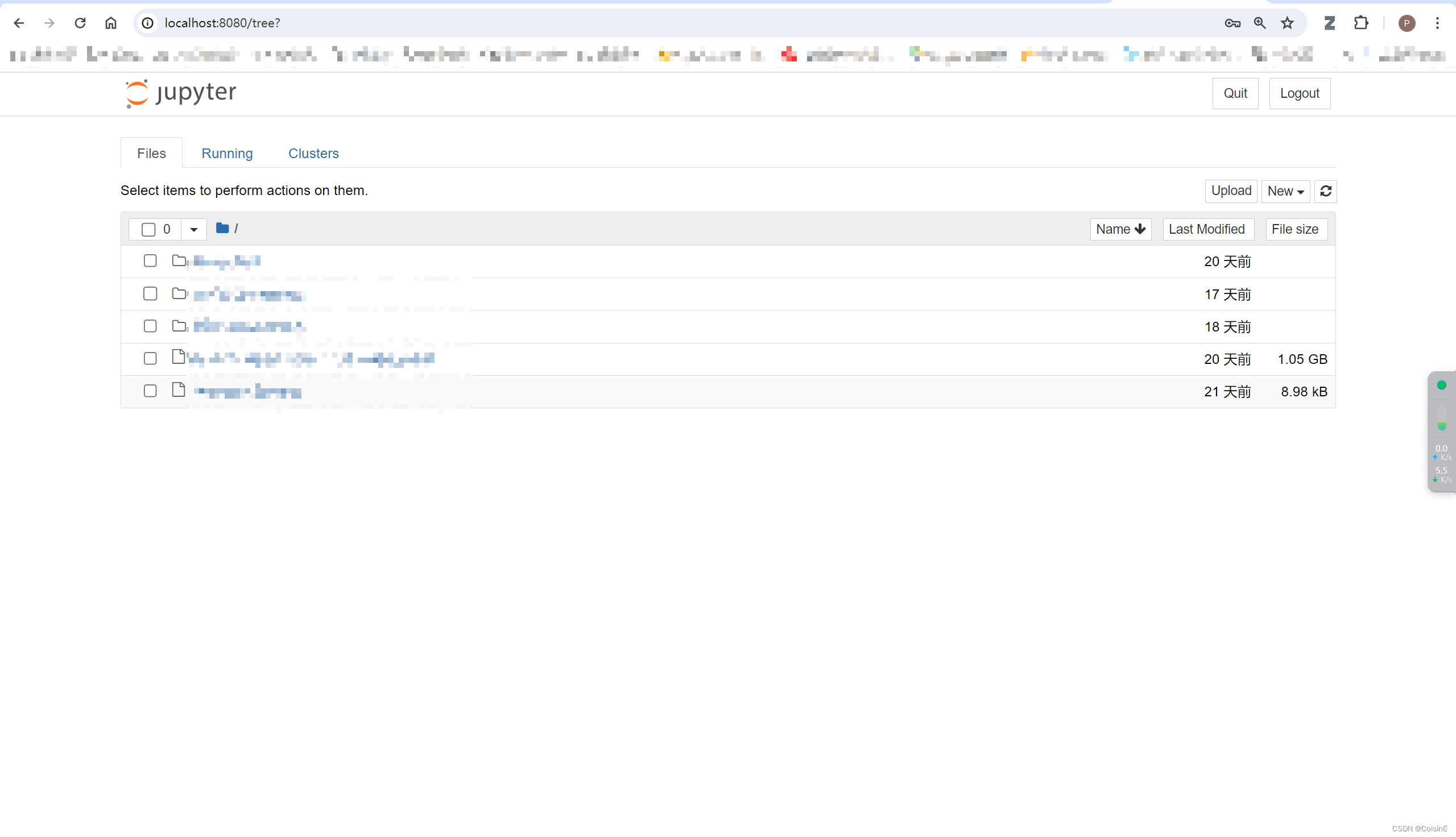Open the Z extension icon
1456x837 pixels.
(1329, 23)
